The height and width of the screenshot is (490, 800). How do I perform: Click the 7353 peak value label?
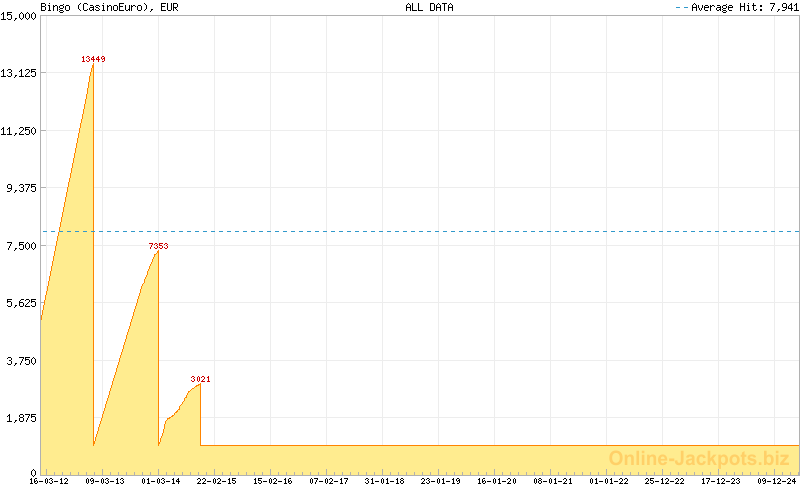tap(158, 245)
